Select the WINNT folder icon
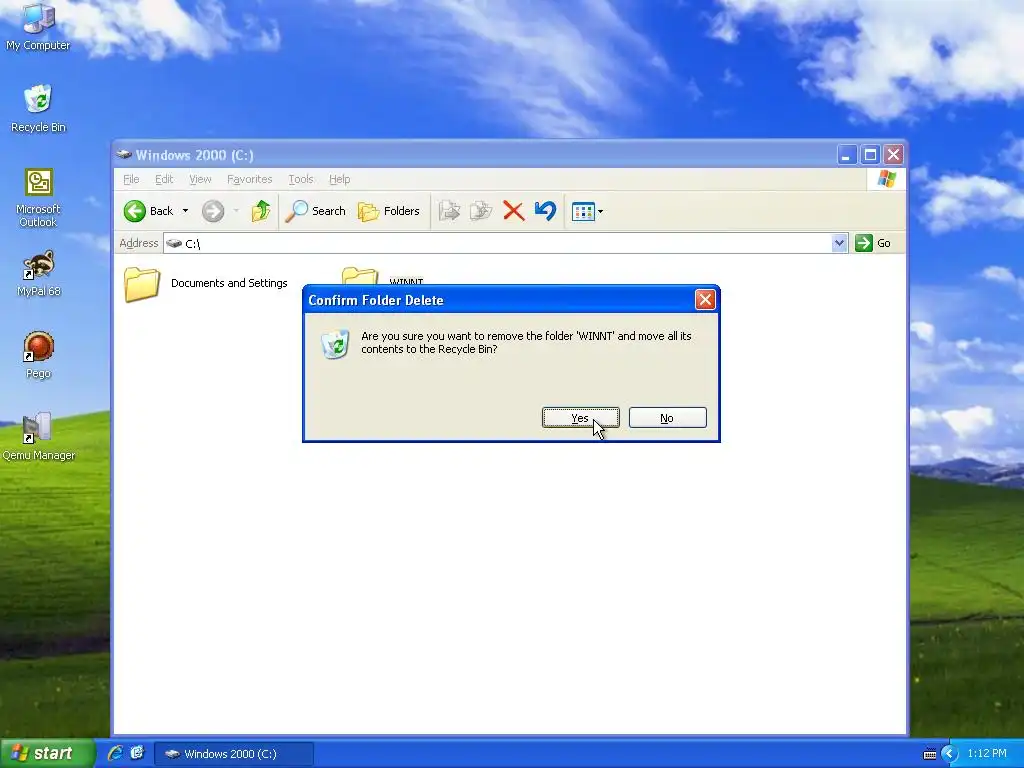The image size is (1024, 768). [x=360, y=276]
